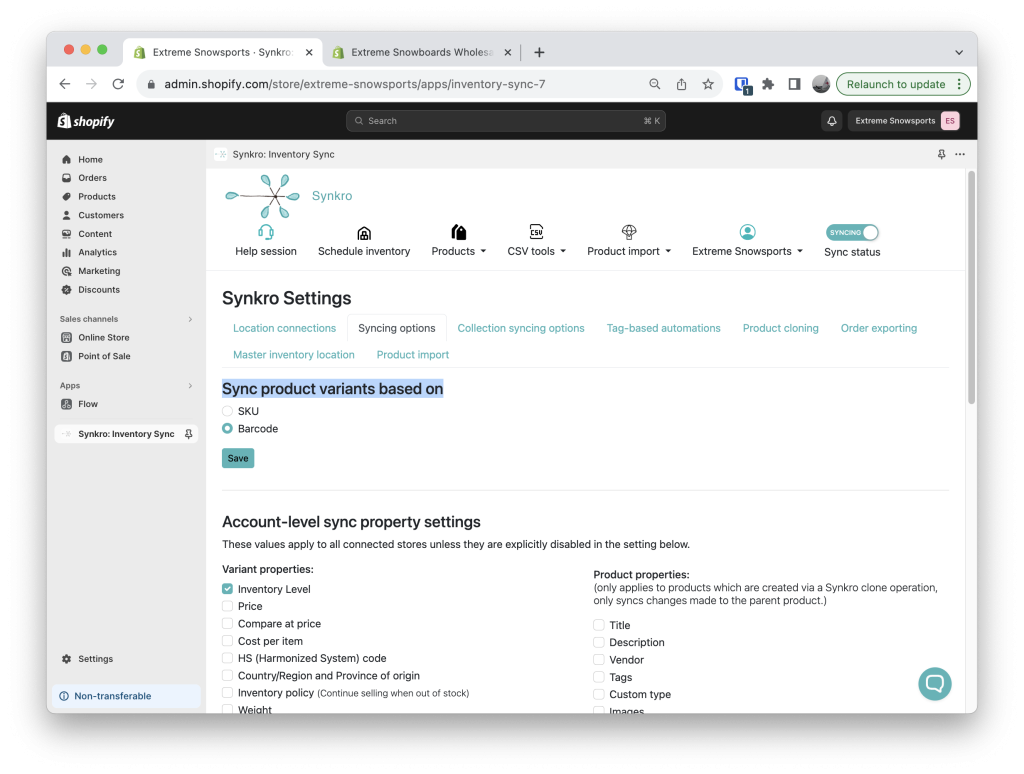Switch to Extreme Snowboards Wholesale browser tab
Viewport: 1024px width, 774px height.
point(421,52)
